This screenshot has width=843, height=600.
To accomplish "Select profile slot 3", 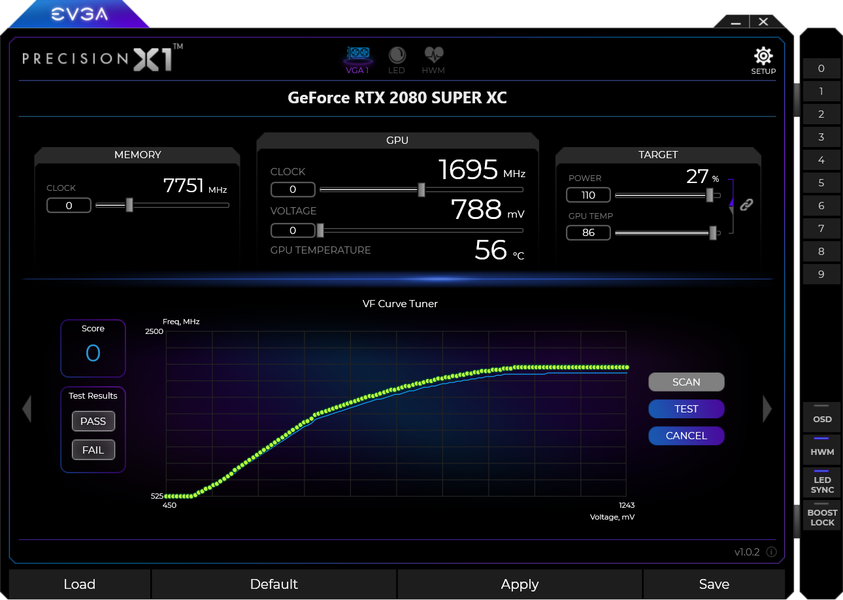I will pos(821,137).
